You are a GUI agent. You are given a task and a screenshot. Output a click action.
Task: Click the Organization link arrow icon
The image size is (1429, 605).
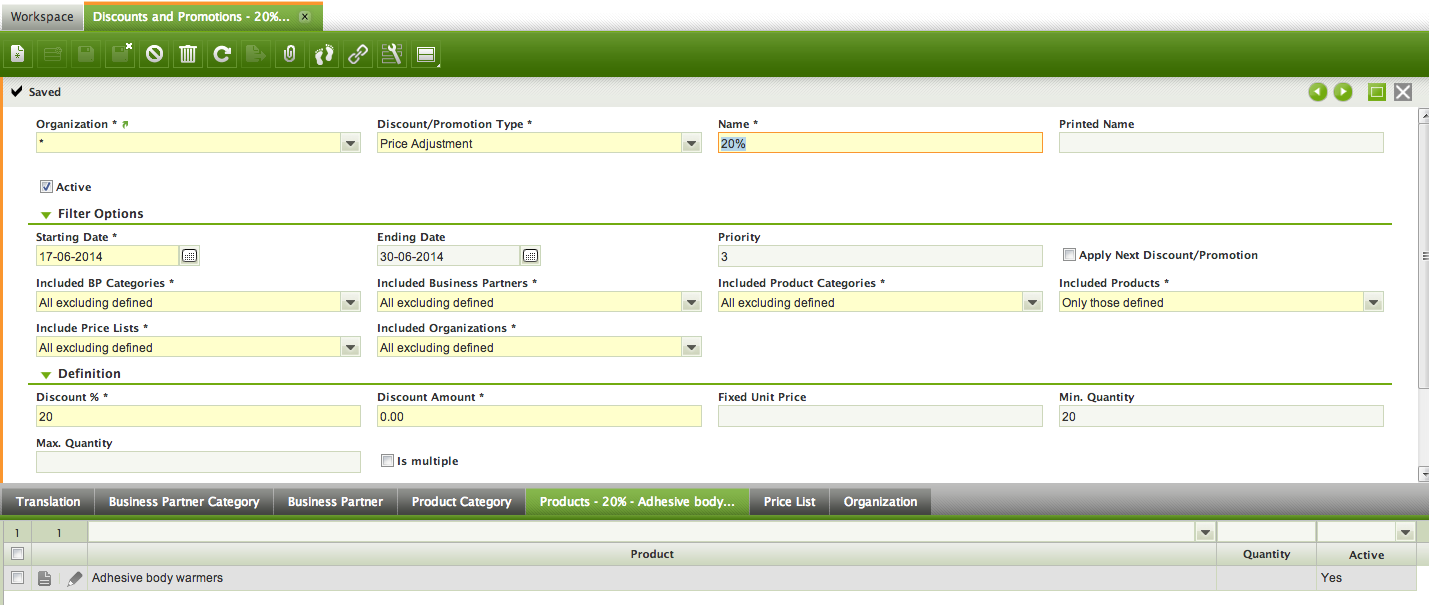(x=126, y=124)
